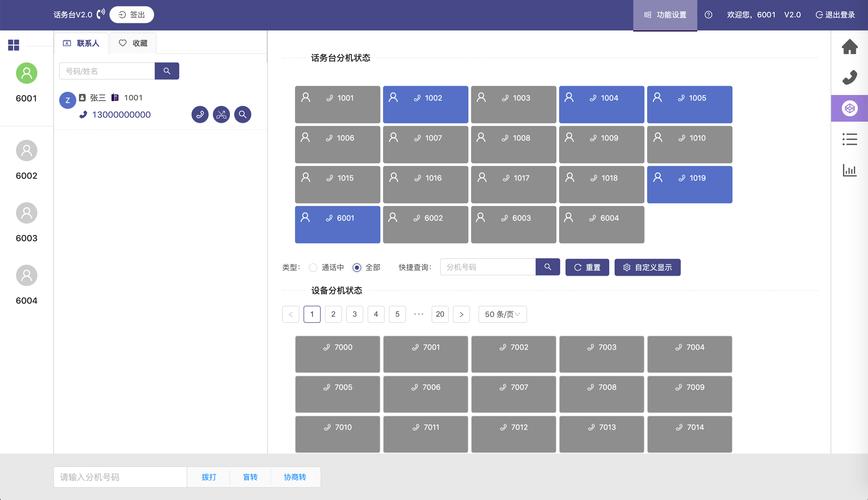Select blue operator extension tile 1004
Viewport: 868px width, 500px height.
(602, 105)
